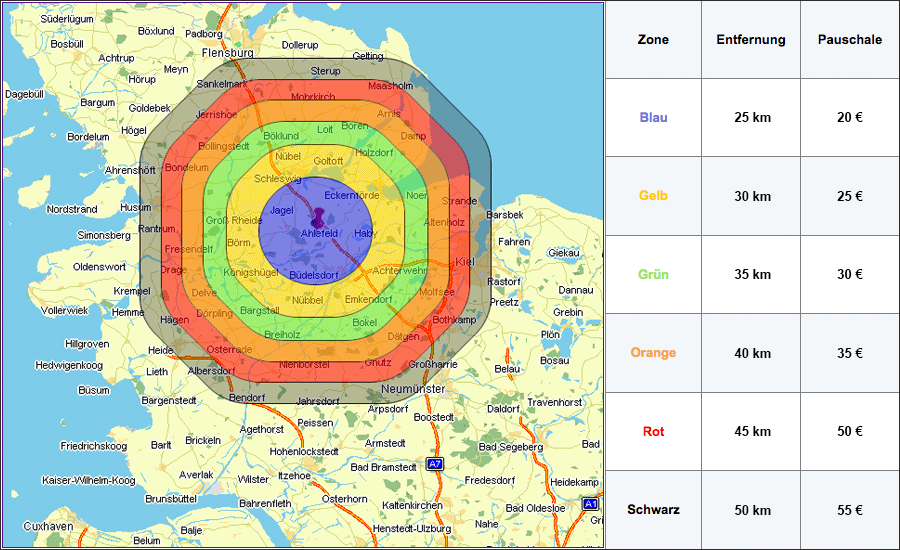Click the '35 km' distance cell

pos(751,274)
